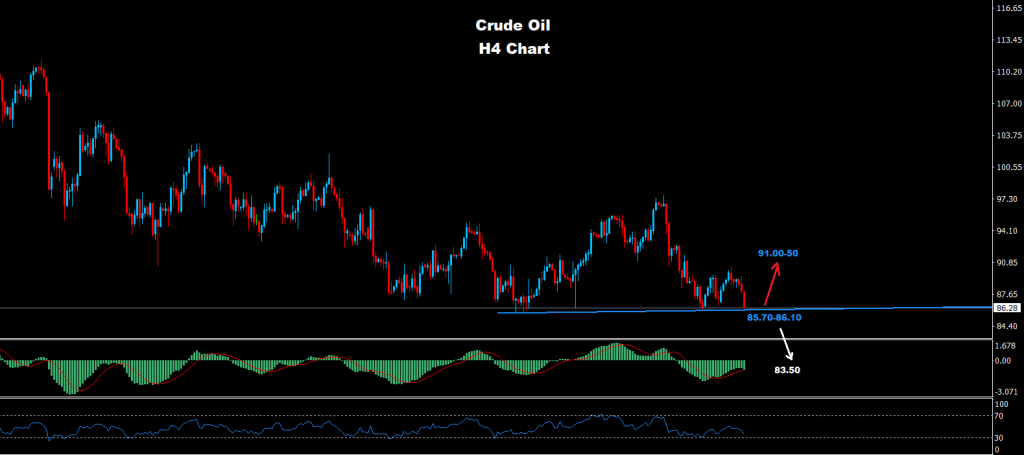Click the "H4 Chart" subtitle text
Viewport: 1024px width, 455px height.
click(512, 49)
